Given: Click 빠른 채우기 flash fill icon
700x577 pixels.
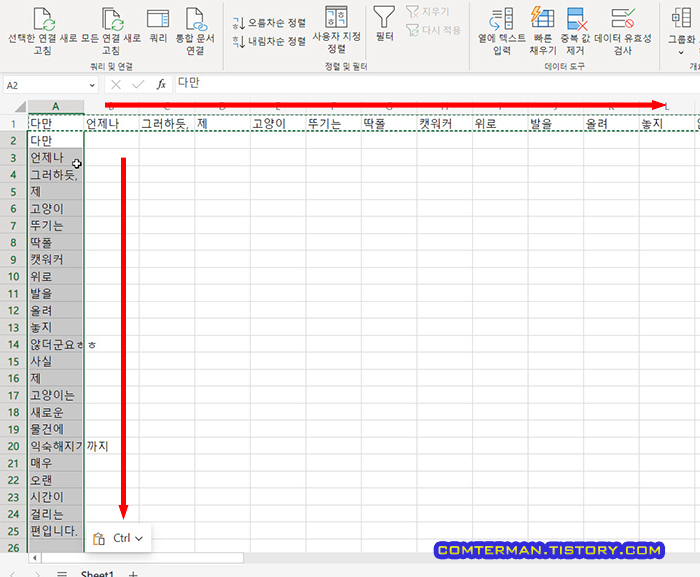Looking at the screenshot, I should [x=542, y=19].
